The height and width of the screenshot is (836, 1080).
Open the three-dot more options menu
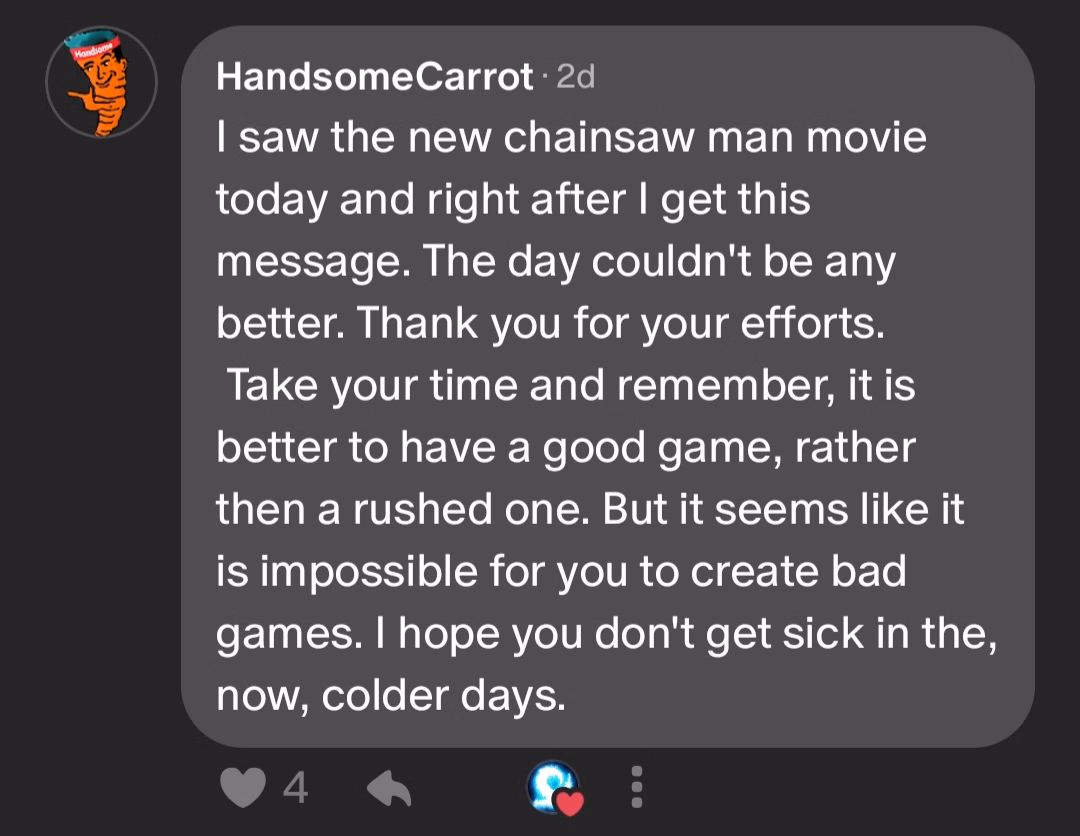pos(637,787)
